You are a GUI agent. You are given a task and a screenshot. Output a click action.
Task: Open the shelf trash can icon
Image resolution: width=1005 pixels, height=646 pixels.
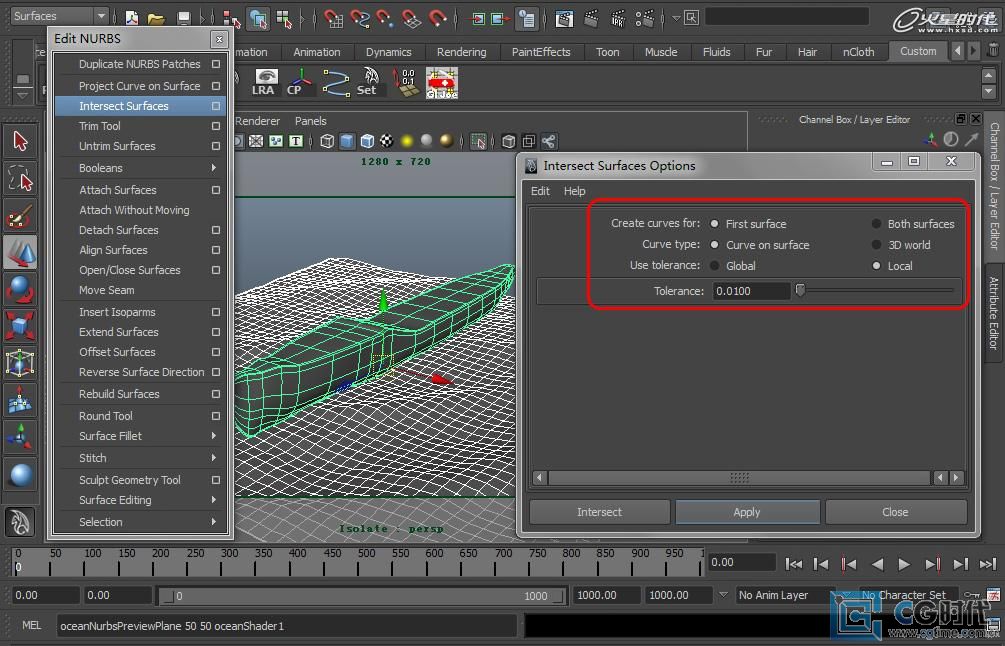[992, 50]
